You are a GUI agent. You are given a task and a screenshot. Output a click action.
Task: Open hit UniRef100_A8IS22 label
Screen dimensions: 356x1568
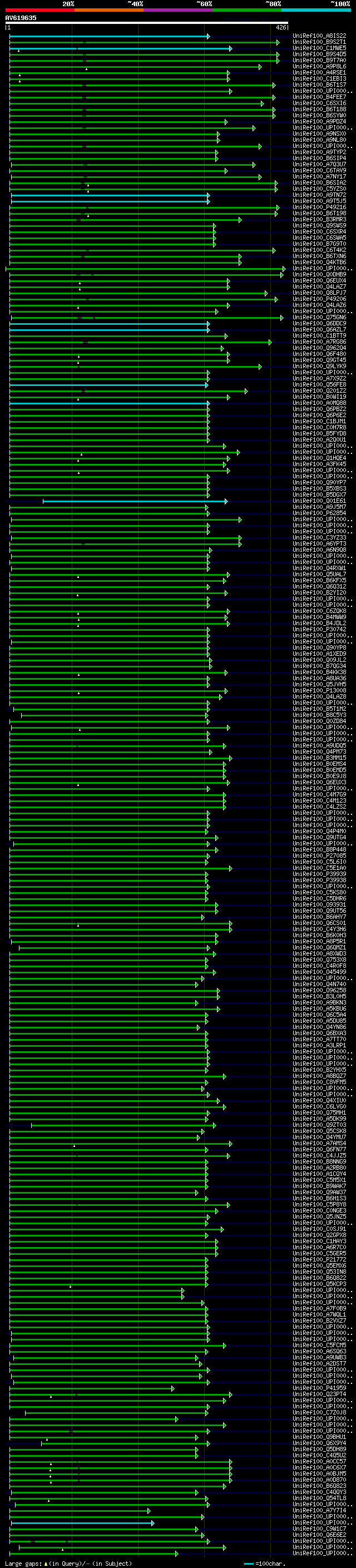[x=319, y=36]
